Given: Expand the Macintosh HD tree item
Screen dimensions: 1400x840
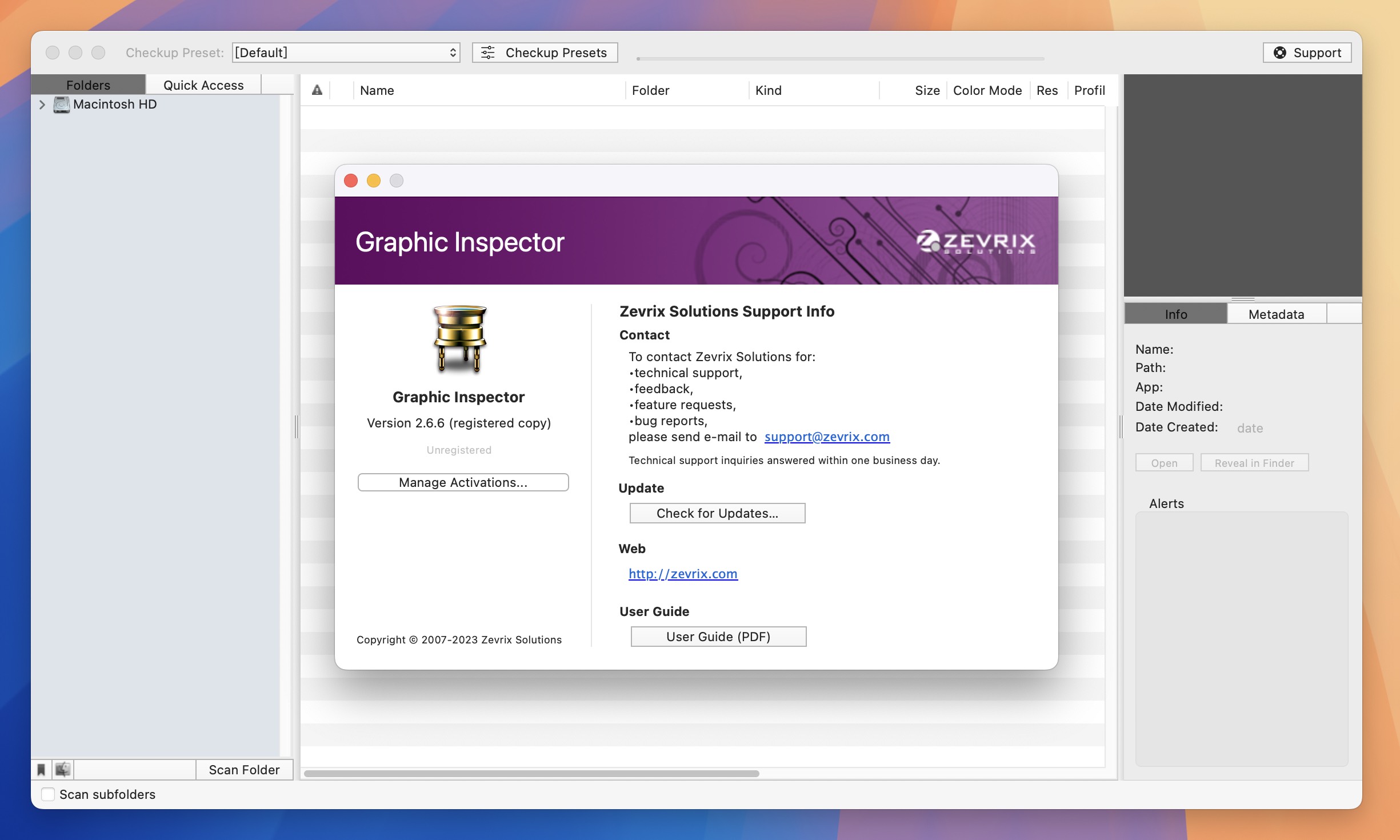Looking at the screenshot, I should pos(42,105).
